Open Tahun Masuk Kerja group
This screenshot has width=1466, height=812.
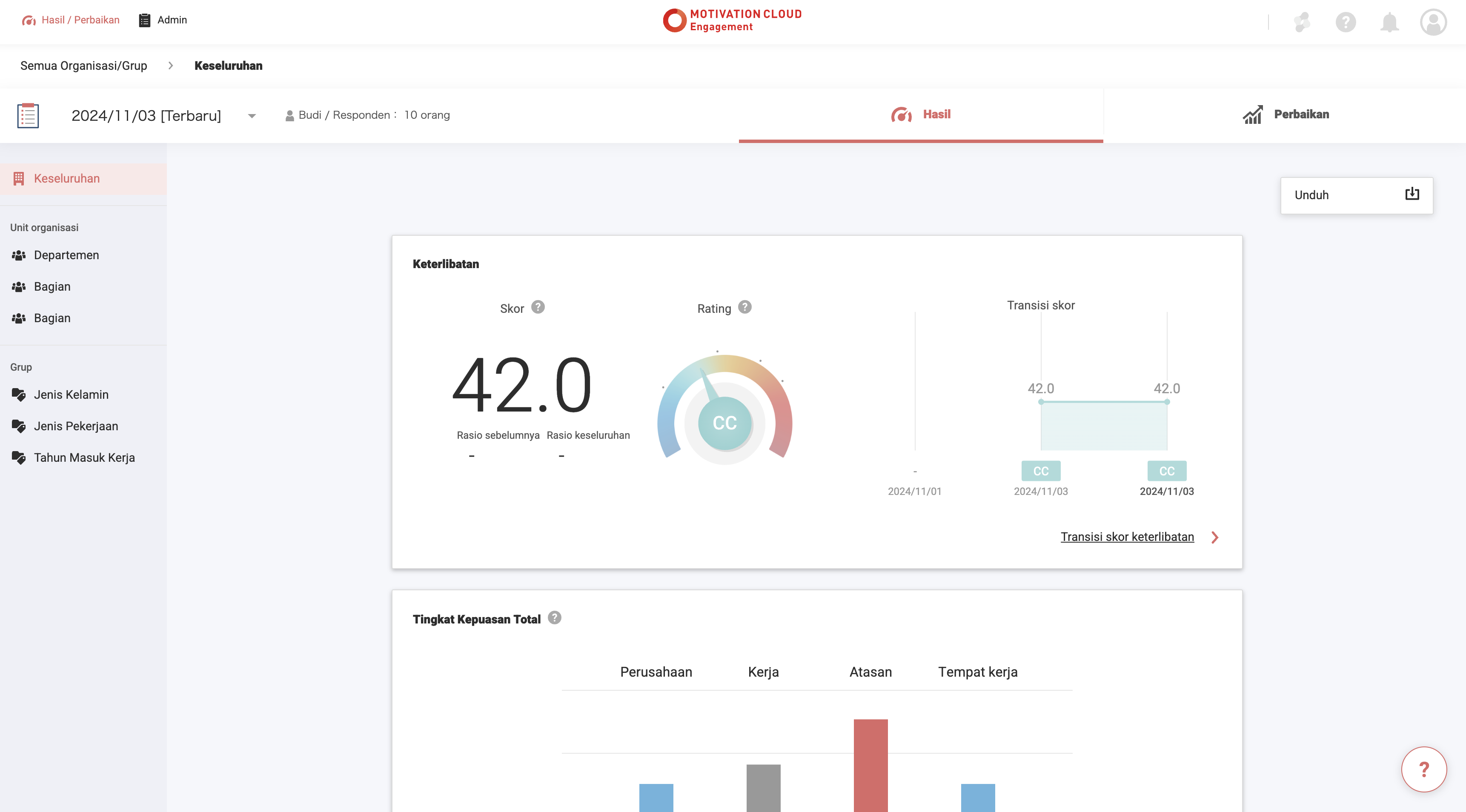84,457
